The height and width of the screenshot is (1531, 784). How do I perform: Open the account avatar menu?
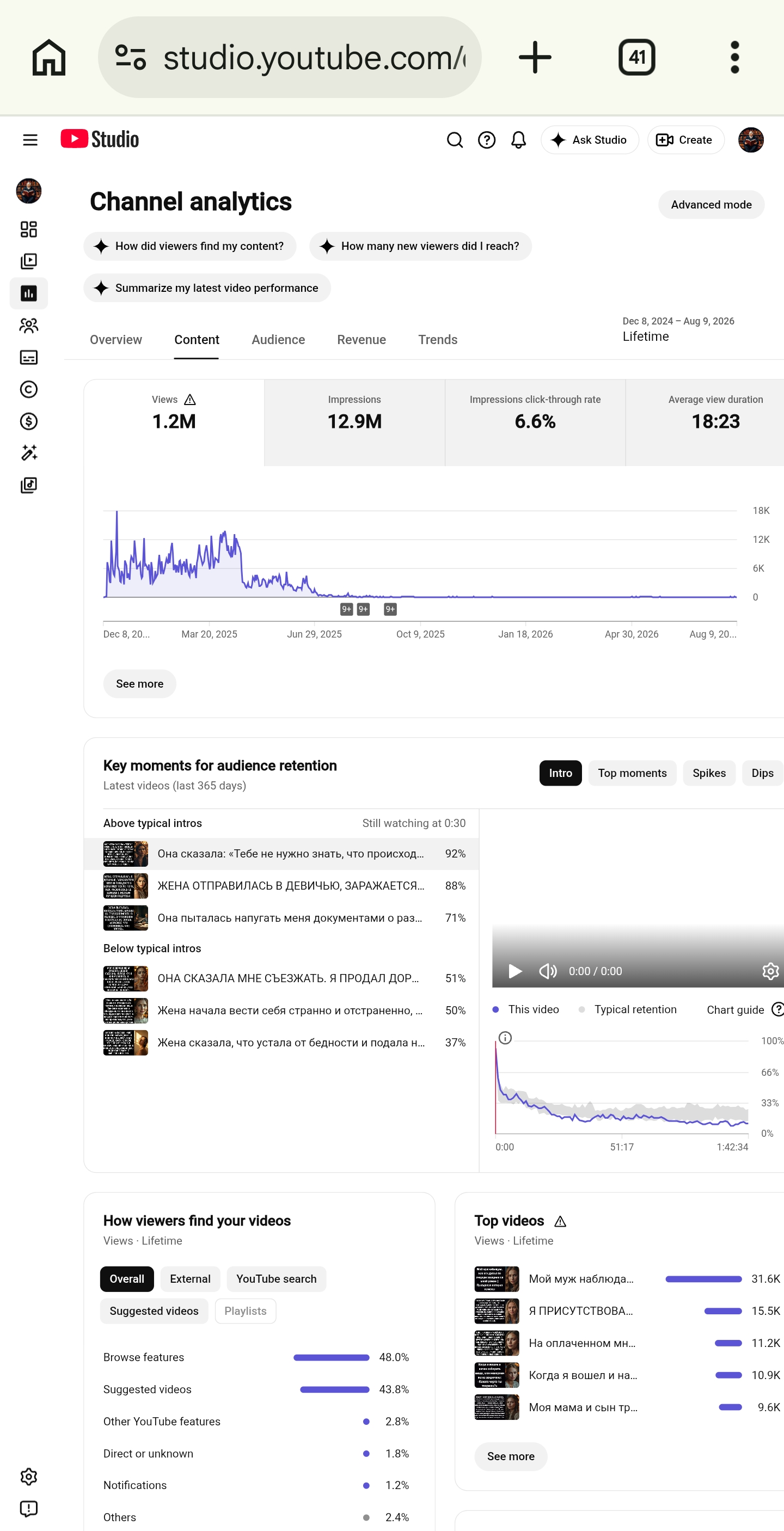(751, 140)
